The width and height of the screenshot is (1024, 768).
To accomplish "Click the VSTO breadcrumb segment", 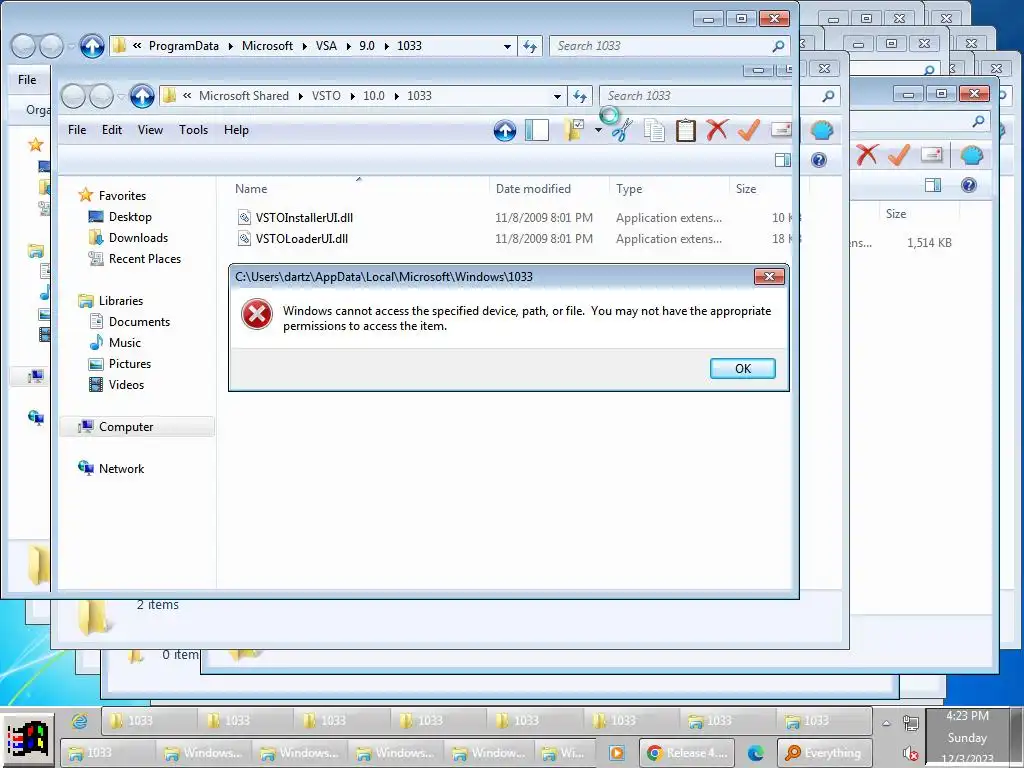I will tap(326, 96).
